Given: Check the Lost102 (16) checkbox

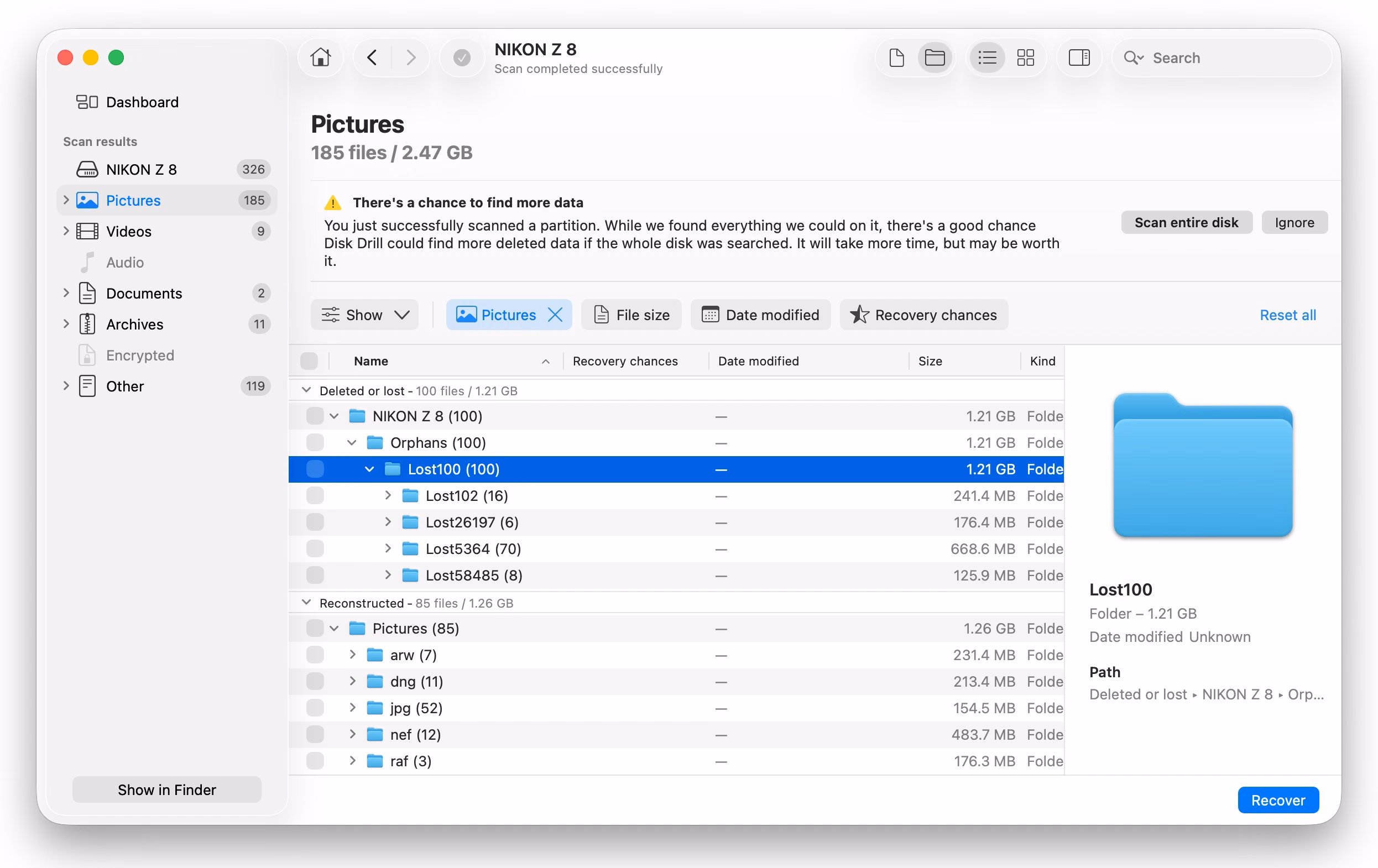Looking at the screenshot, I should coord(315,495).
